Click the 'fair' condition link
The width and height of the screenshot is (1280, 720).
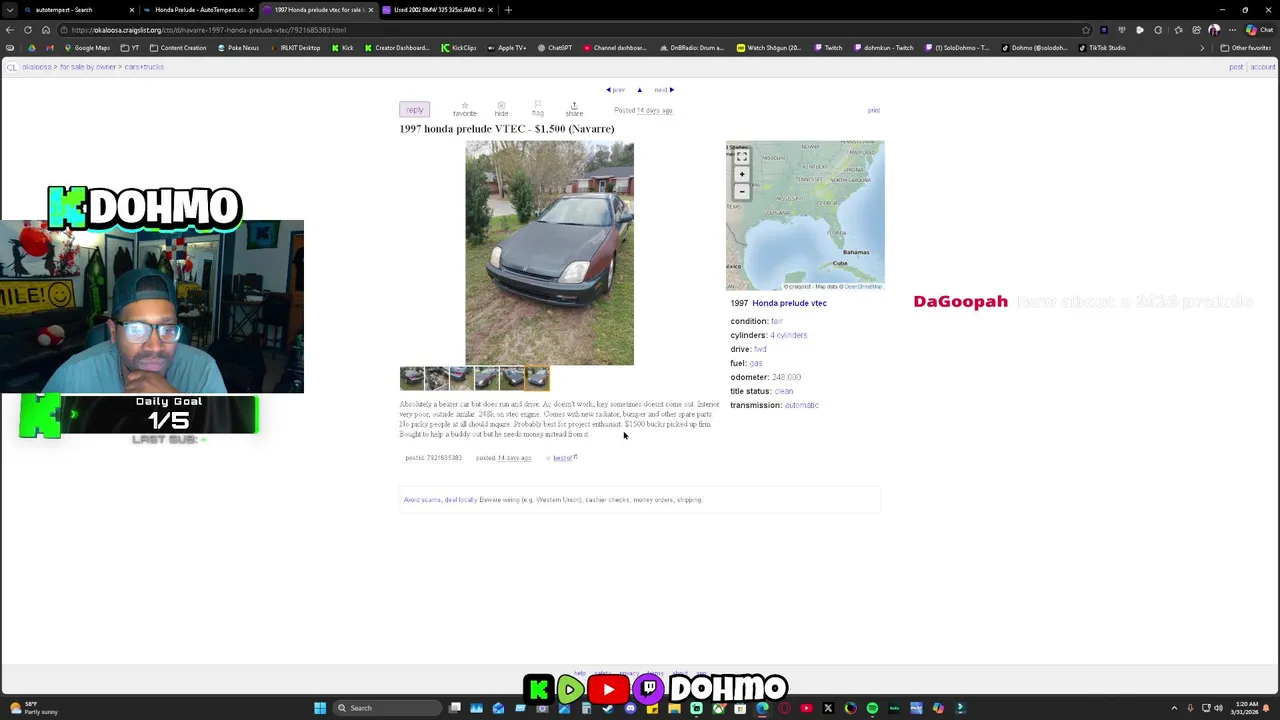776,321
